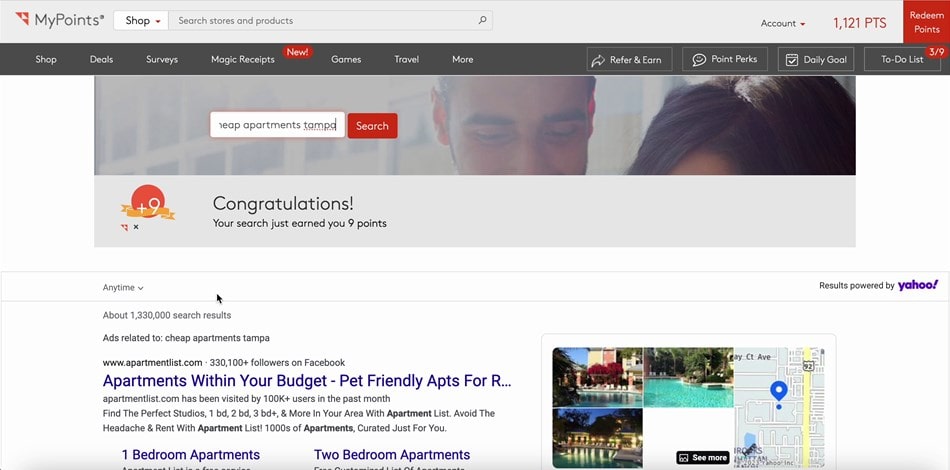Image resolution: width=950 pixels, height=470 pixels.
Task: Click the +9 points ribbon badge
Action: (x=148, y=204)
